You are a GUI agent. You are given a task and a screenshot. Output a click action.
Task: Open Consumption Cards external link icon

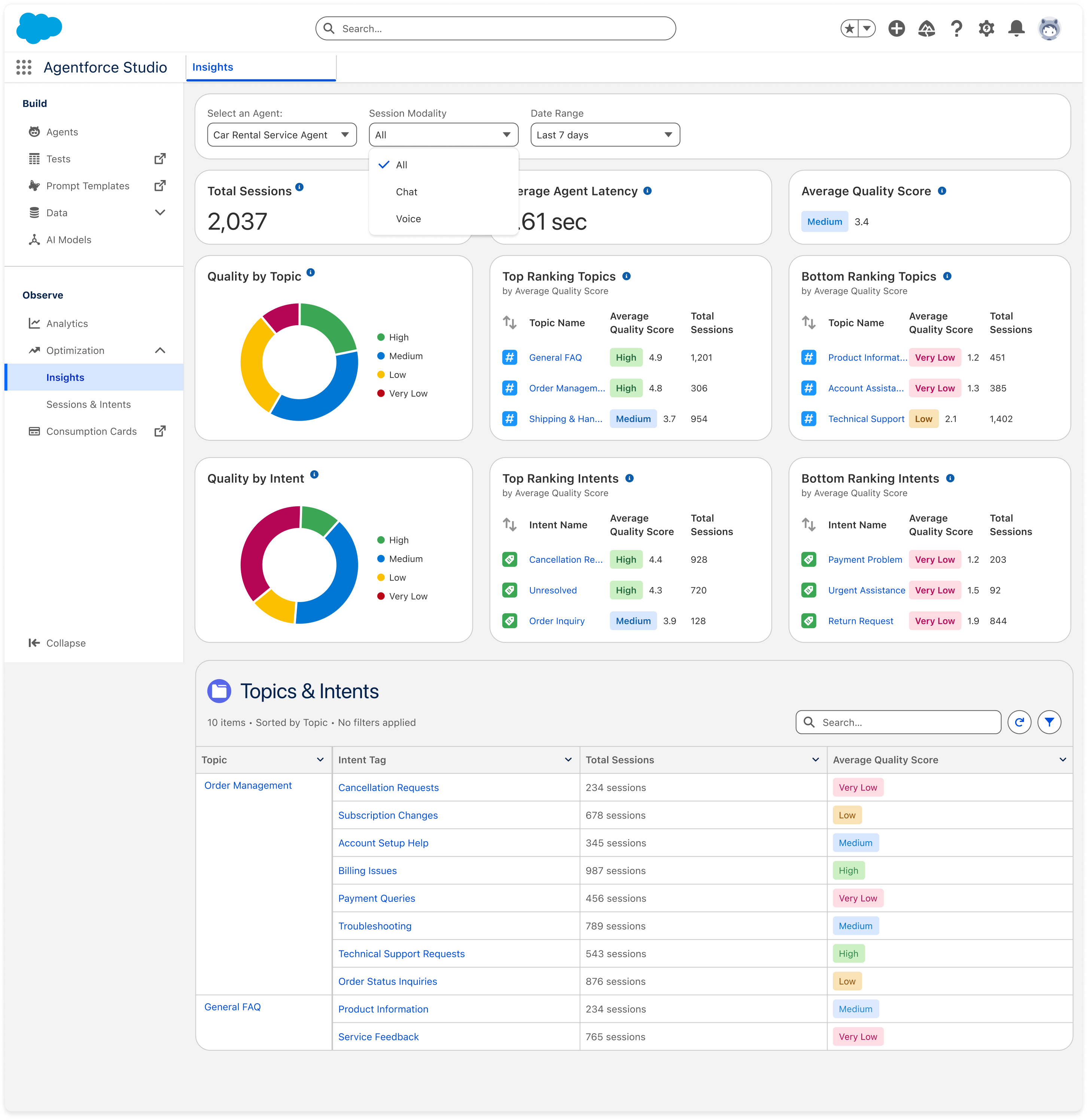(160, 431)
